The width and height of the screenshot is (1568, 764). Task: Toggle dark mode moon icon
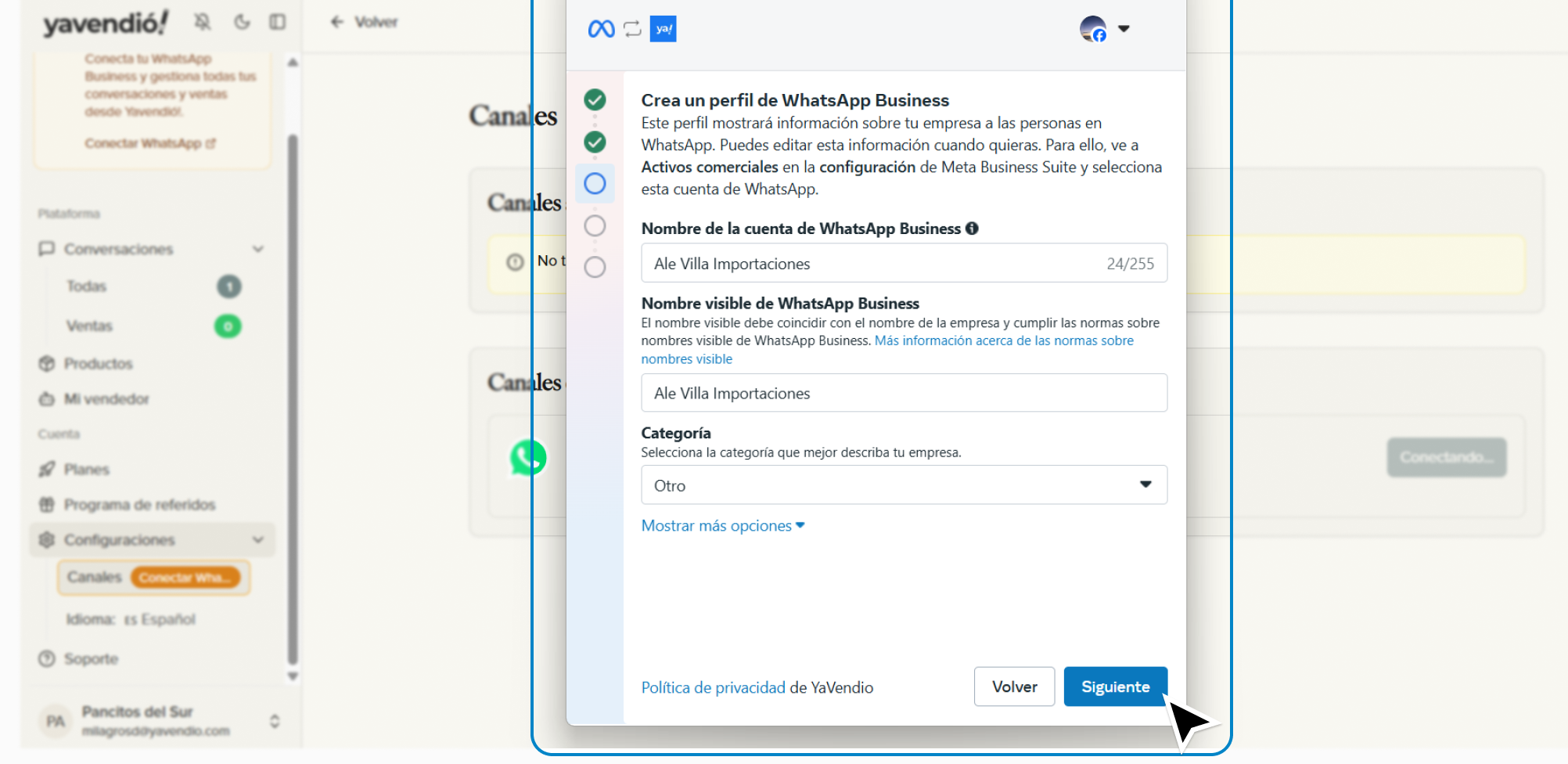(242, 22)
